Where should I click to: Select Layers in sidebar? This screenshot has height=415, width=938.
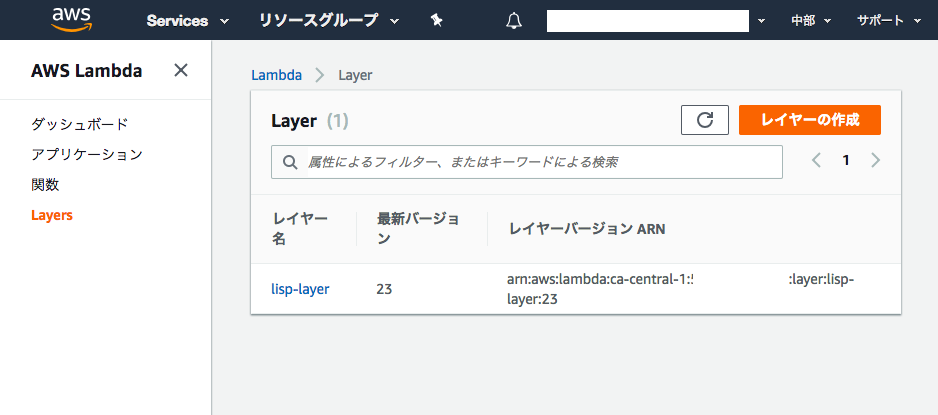coord(52,215)
